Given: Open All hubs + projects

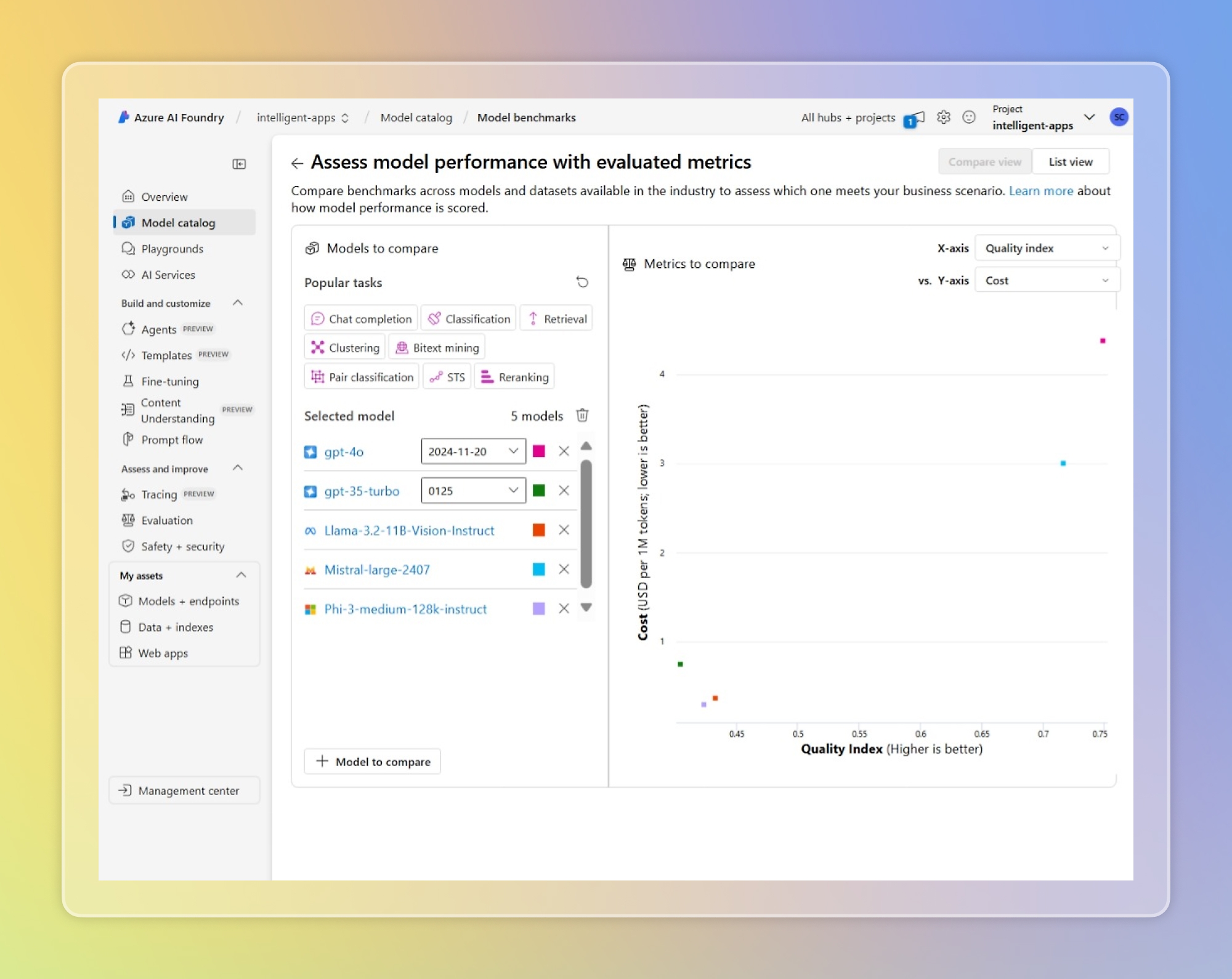Looking at the screenshot, I should (848, 118).
